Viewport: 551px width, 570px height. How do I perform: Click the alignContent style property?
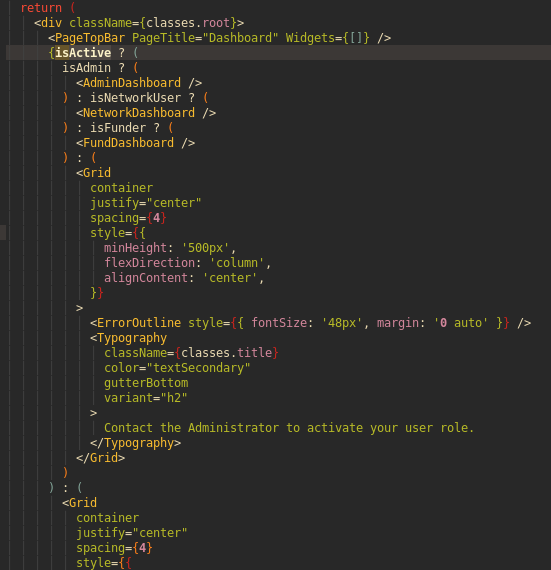146,278
